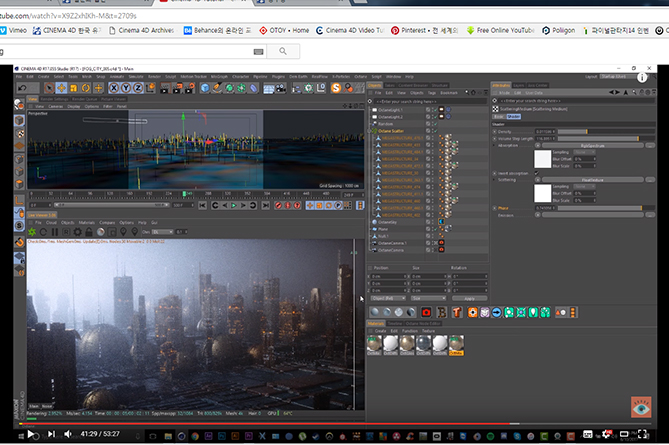This screenshot has height=445, width=669.
Task: Click YouTube video play button
Action: point(30,434)
